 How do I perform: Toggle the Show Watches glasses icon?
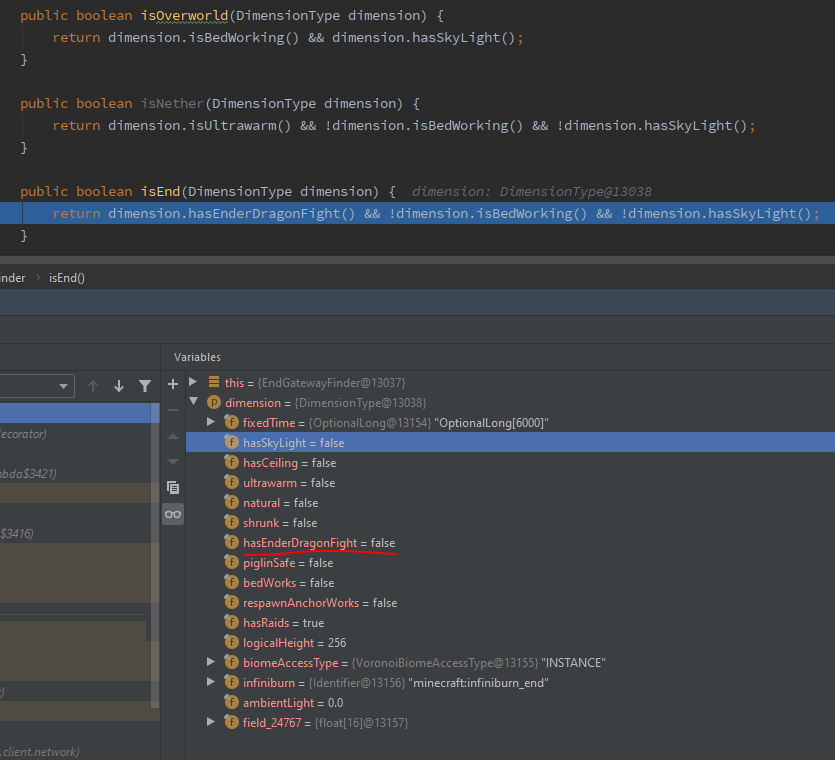pyautogui.click(x=172, y=513)
